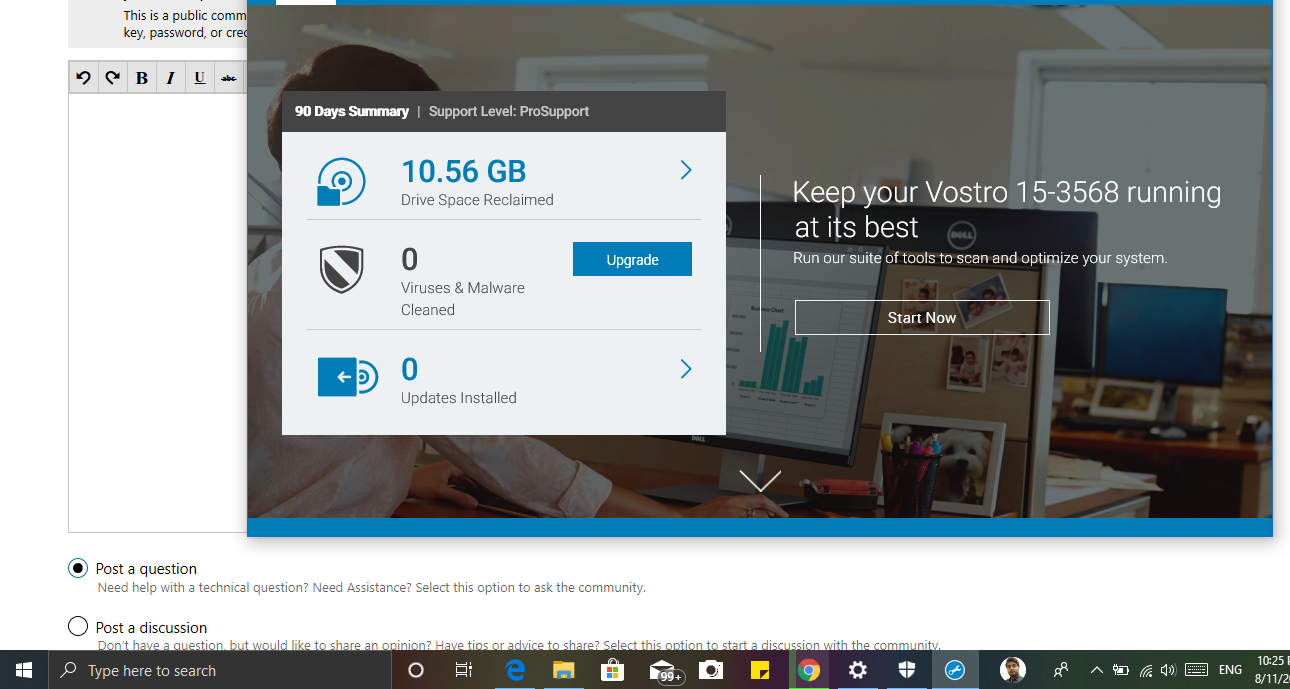This screenshot has height=689, width=1290.
Task: Click the ENG language indicator
Action: [x=1231, y=670]
